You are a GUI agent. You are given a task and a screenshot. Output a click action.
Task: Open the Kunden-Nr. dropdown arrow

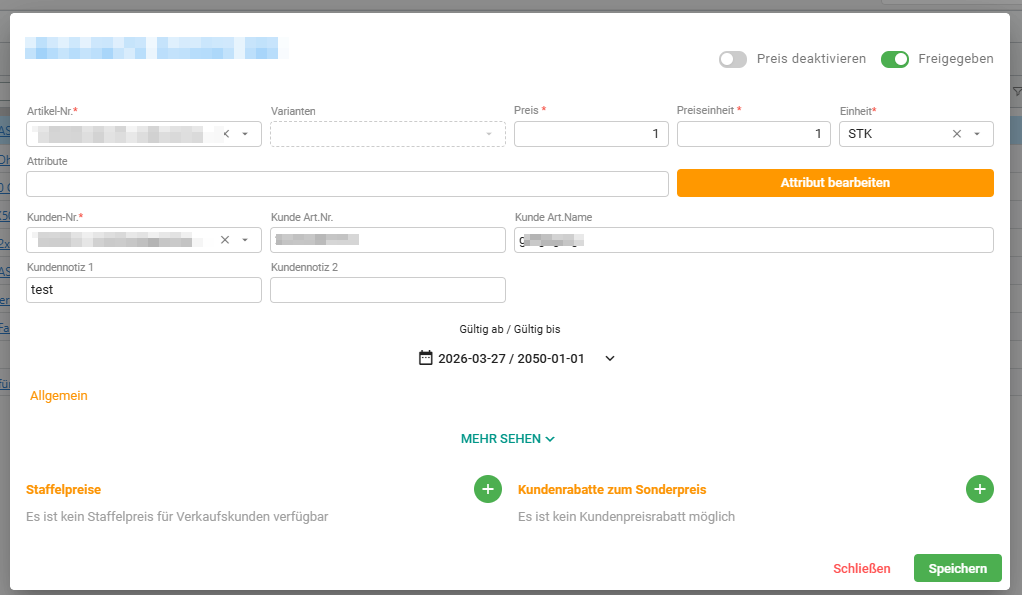click(245, 240)
